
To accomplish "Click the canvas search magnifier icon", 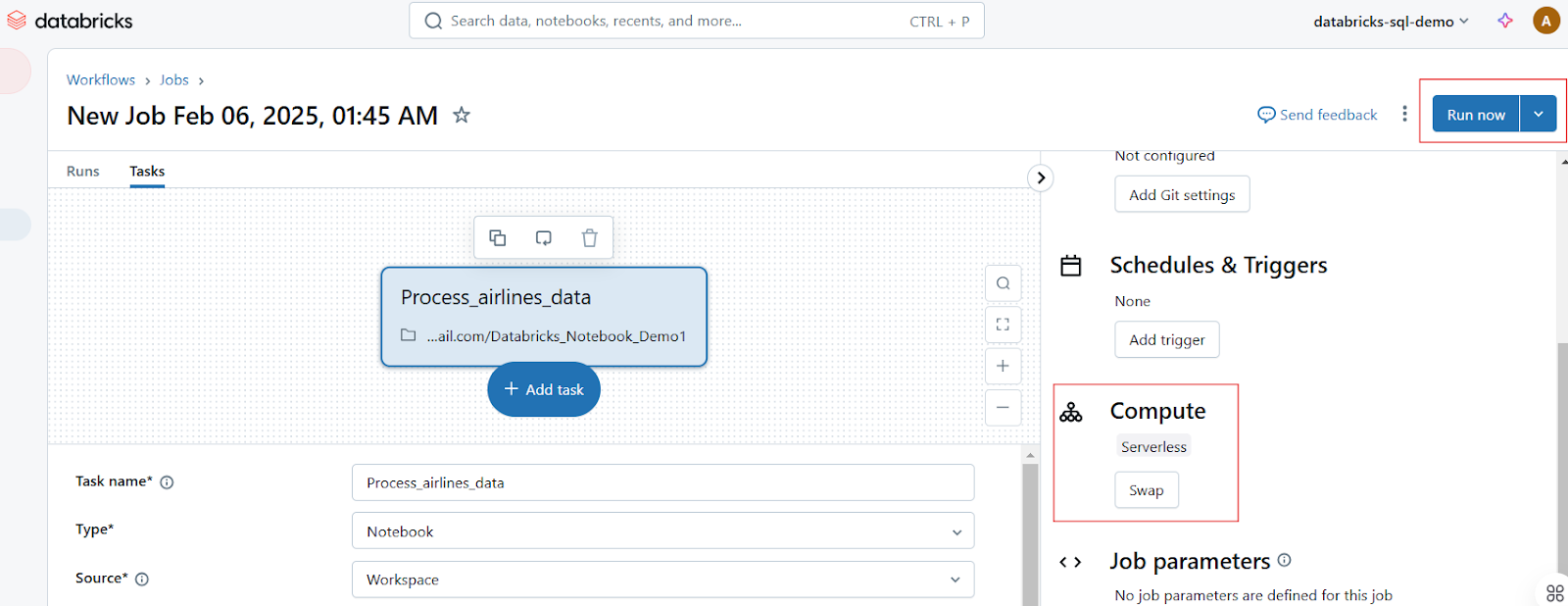I will pos(1003,283).
